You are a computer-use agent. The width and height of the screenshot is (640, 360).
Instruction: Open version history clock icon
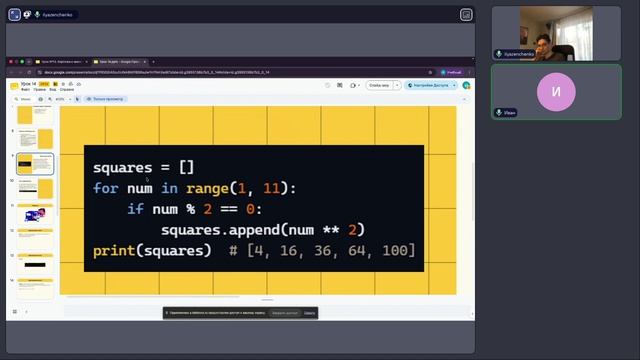pyautogui.click(x=327, y=85)
